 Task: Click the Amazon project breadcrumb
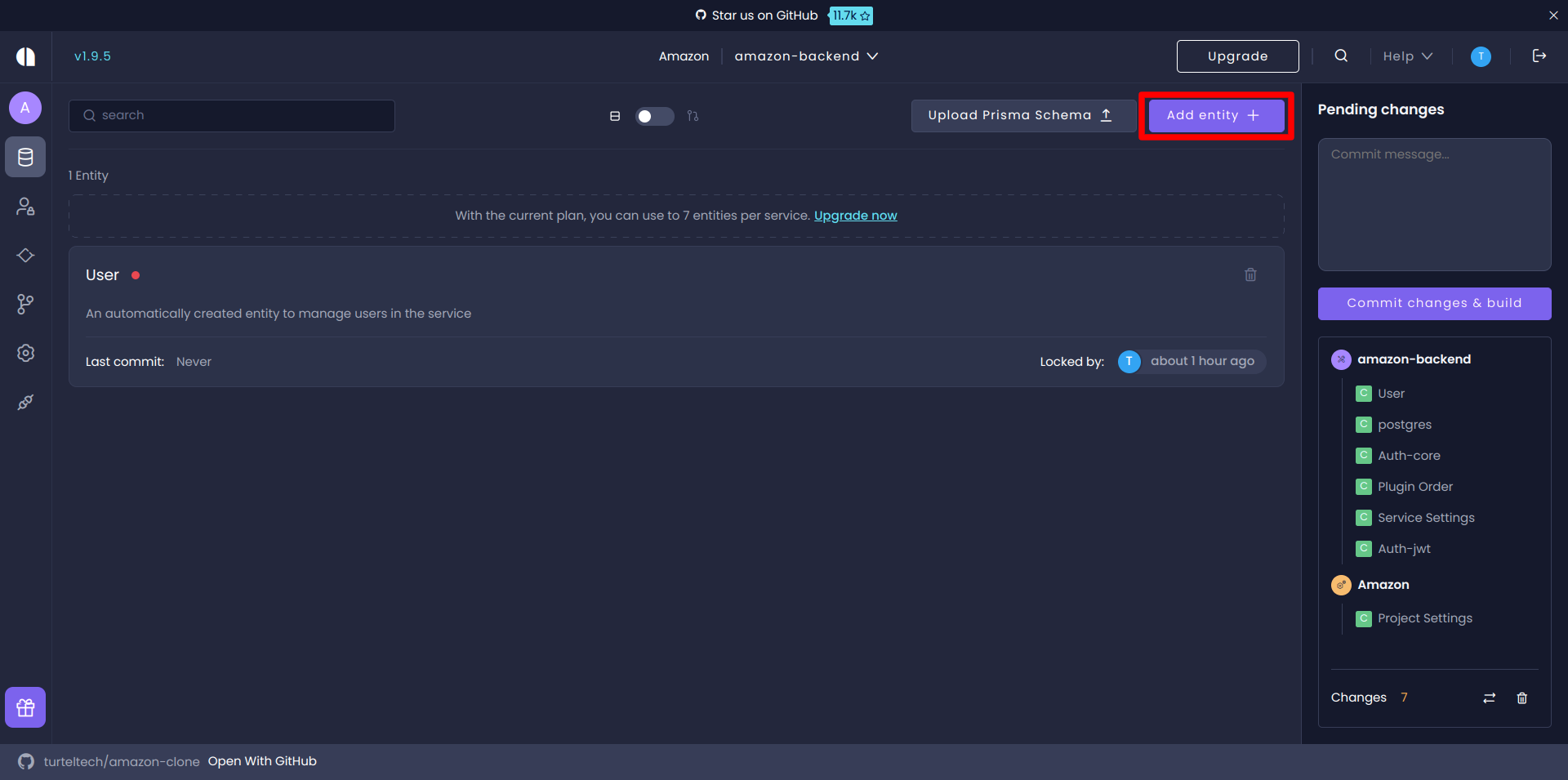[x=684, y=56]
